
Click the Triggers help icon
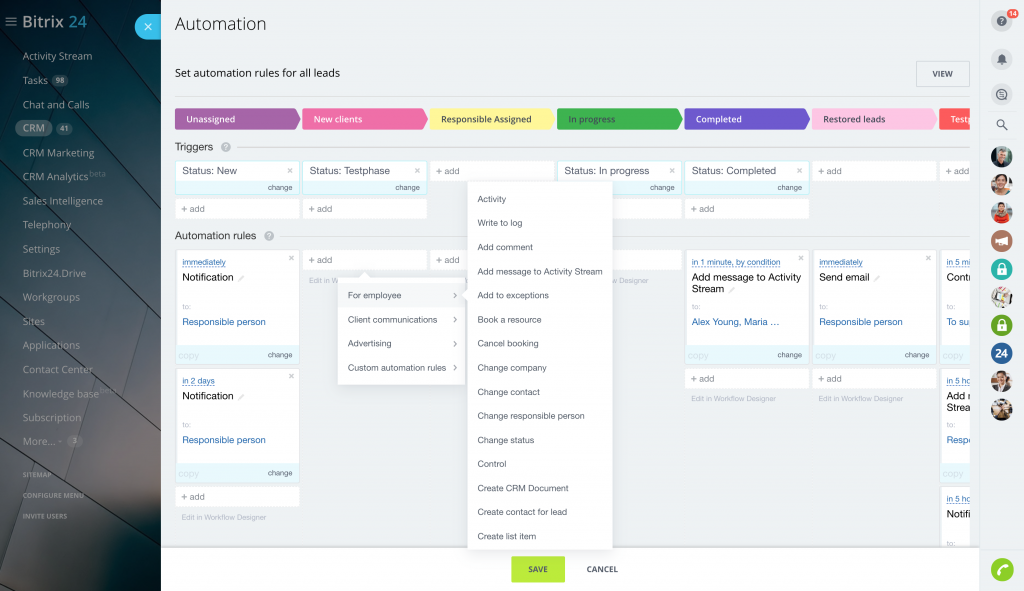coord(226,148)
